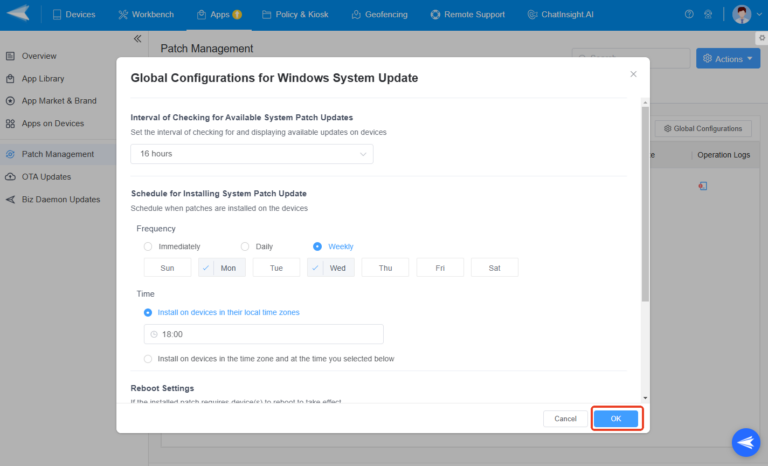Click the Biz Daemon Updates icon

[10, 199]
